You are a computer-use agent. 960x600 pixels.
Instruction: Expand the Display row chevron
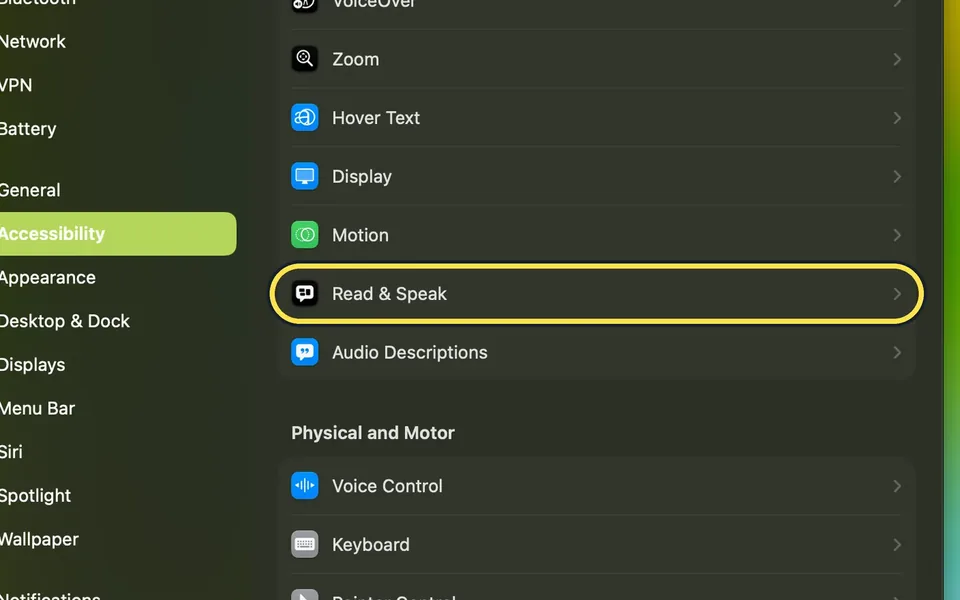pos(897,176)
